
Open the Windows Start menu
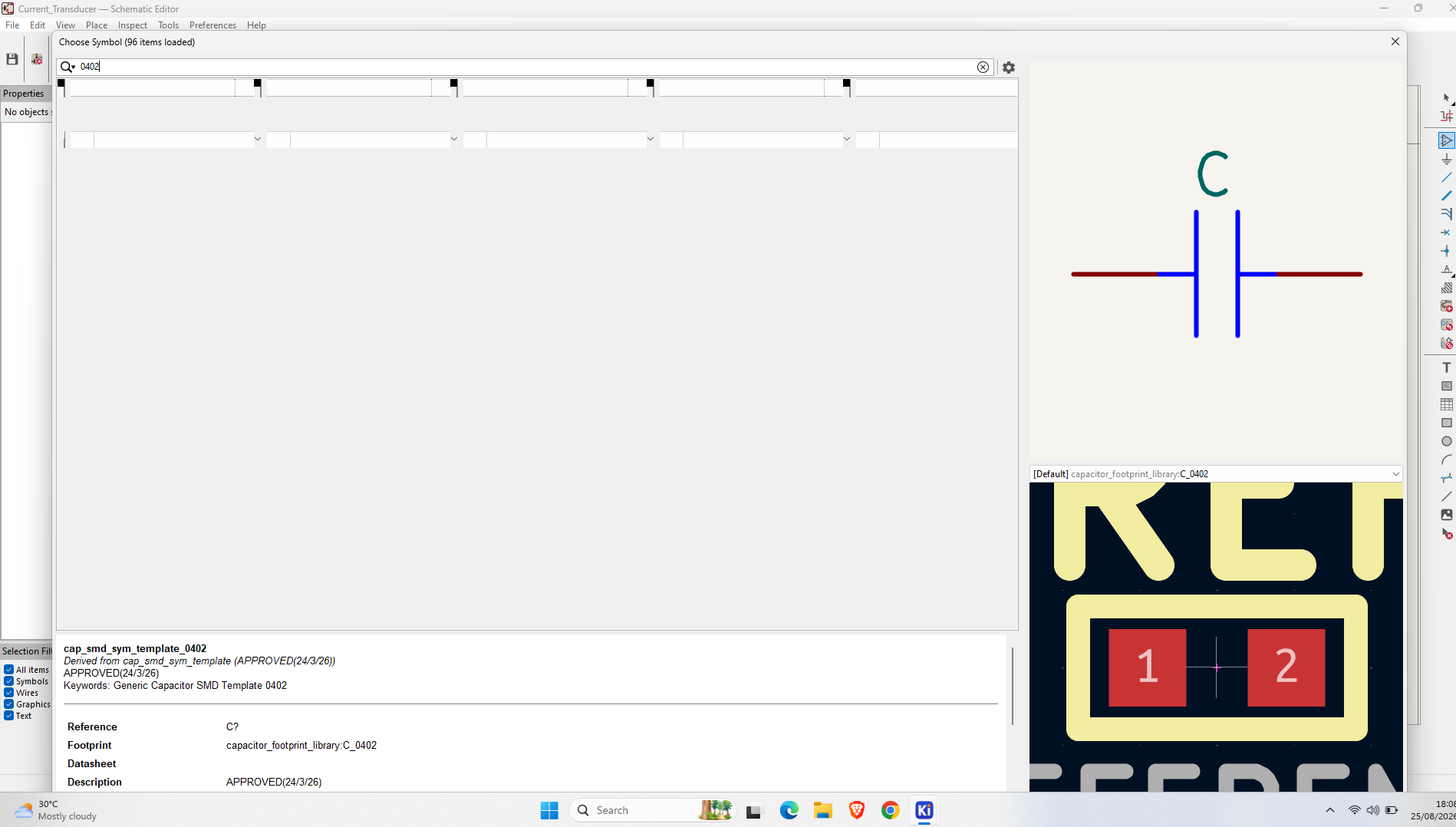549,810
